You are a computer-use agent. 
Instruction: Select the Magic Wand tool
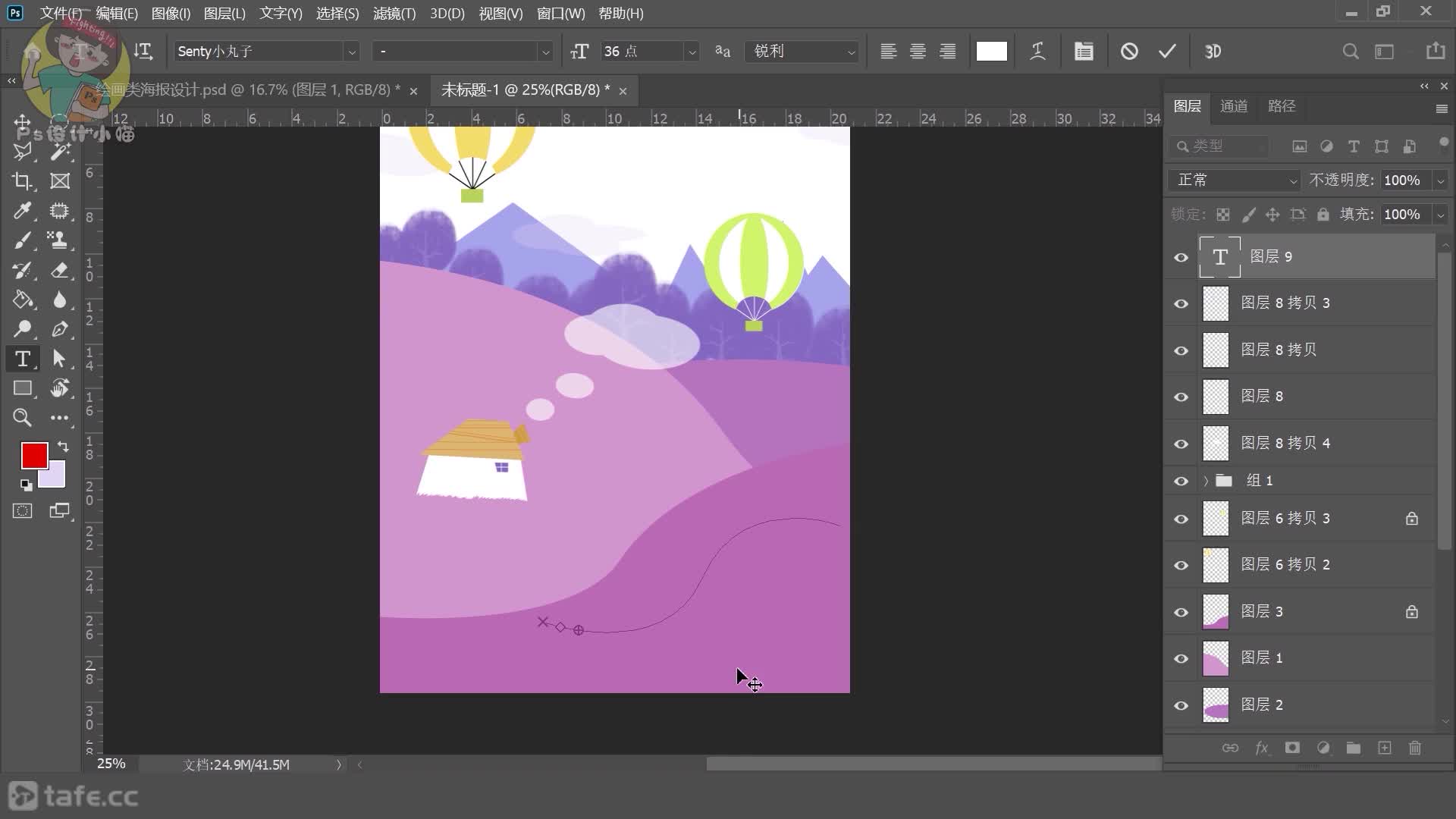[x=60, y=152]
